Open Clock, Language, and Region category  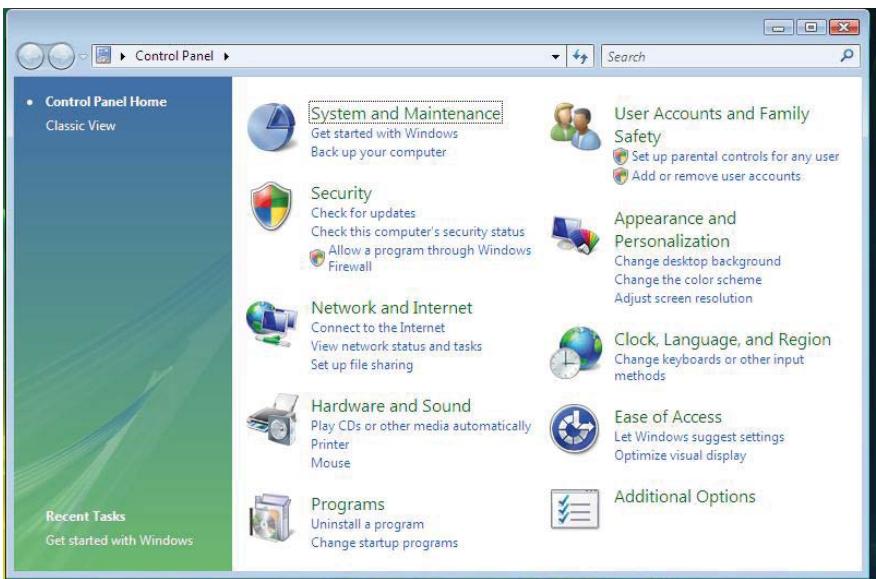722,340
